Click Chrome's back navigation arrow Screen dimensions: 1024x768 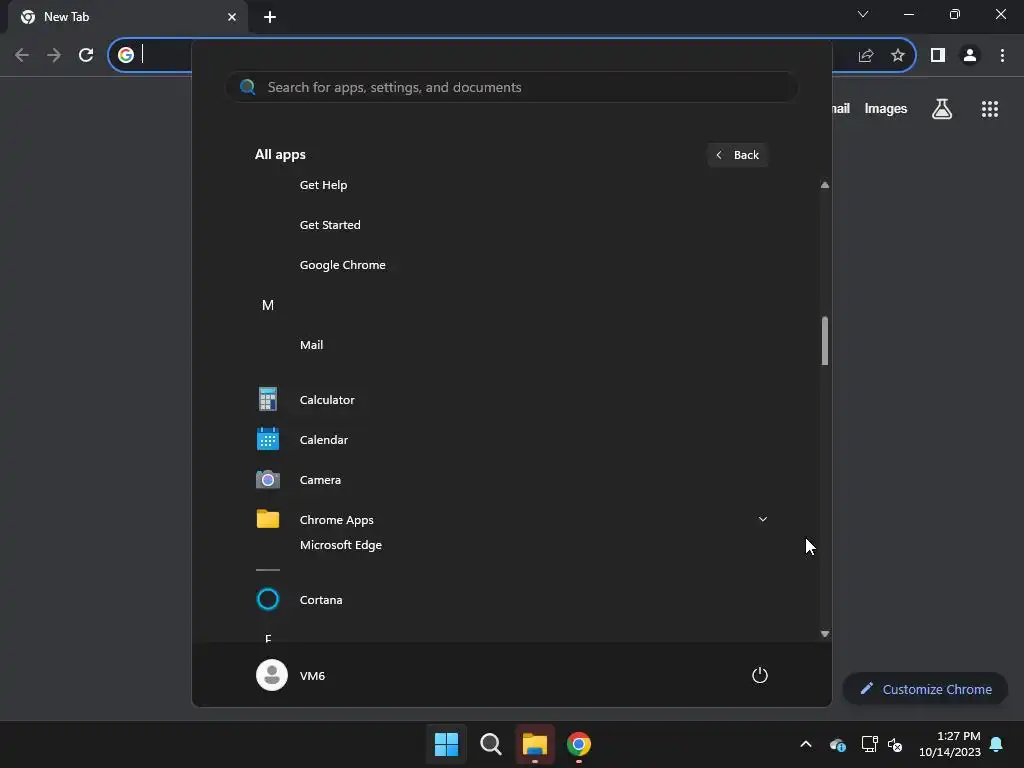click(22, 55)
